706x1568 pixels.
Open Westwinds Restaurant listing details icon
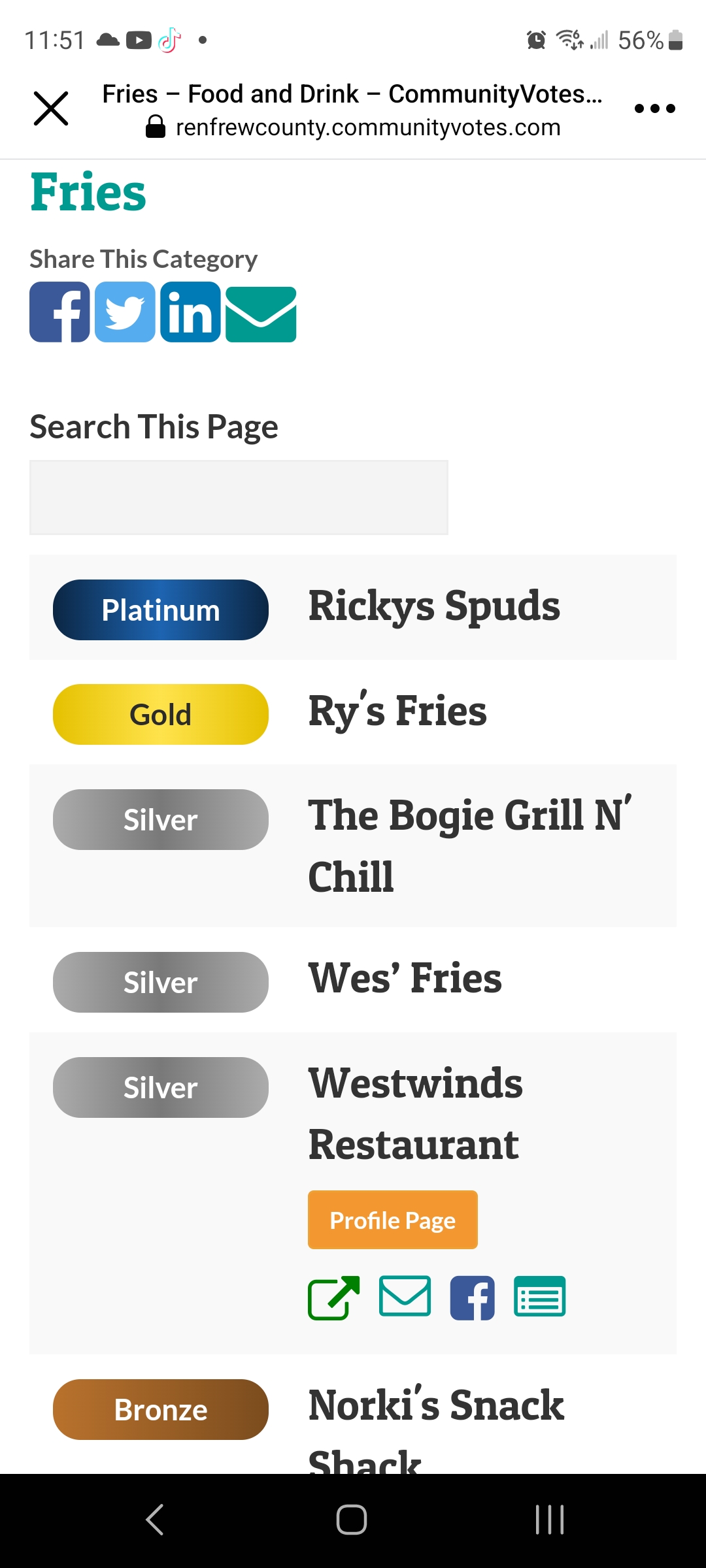[x=540, y=1296]
